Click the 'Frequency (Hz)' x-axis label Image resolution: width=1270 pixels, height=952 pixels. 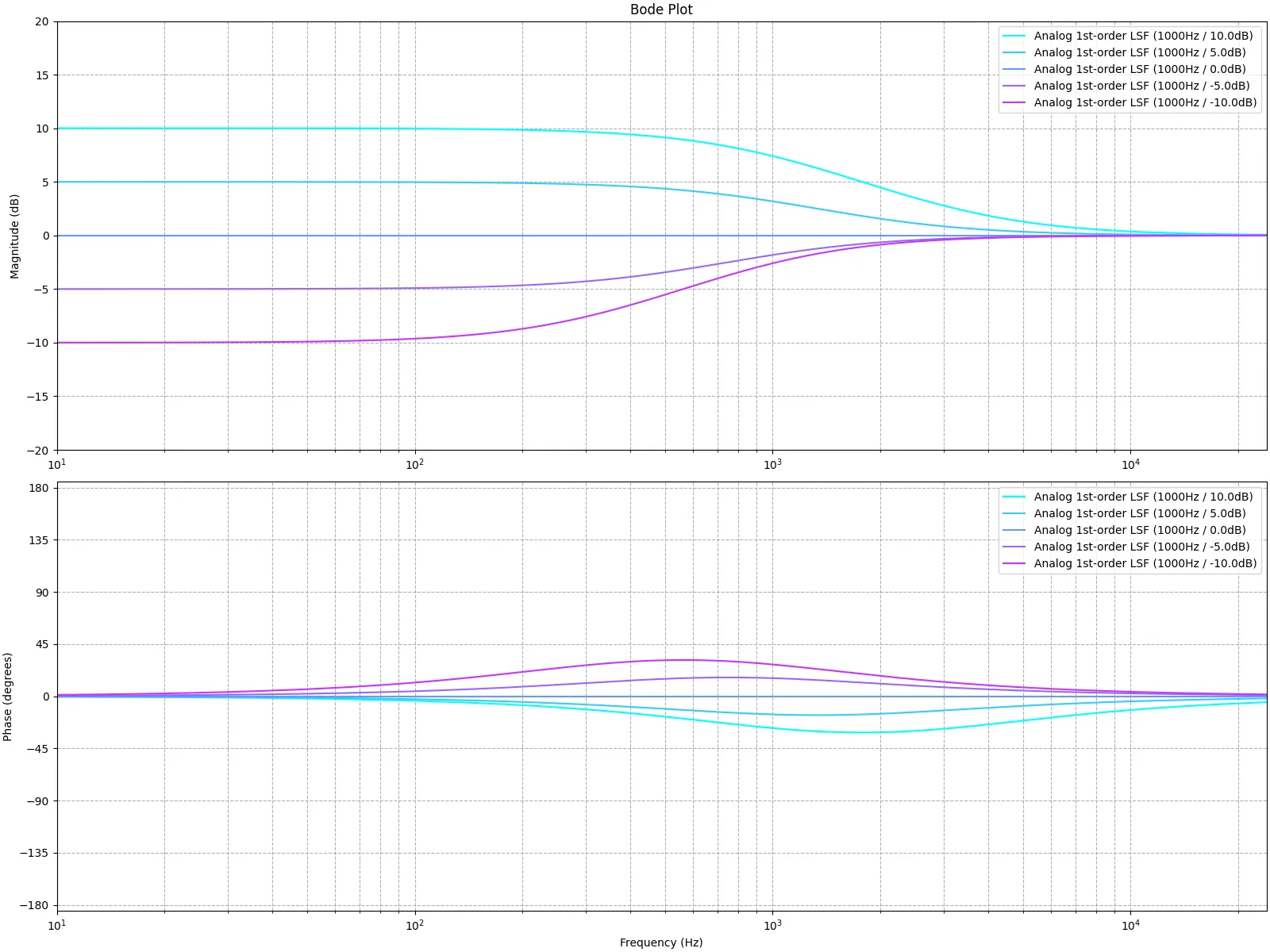pyautogui.click(x=660, y=942)
